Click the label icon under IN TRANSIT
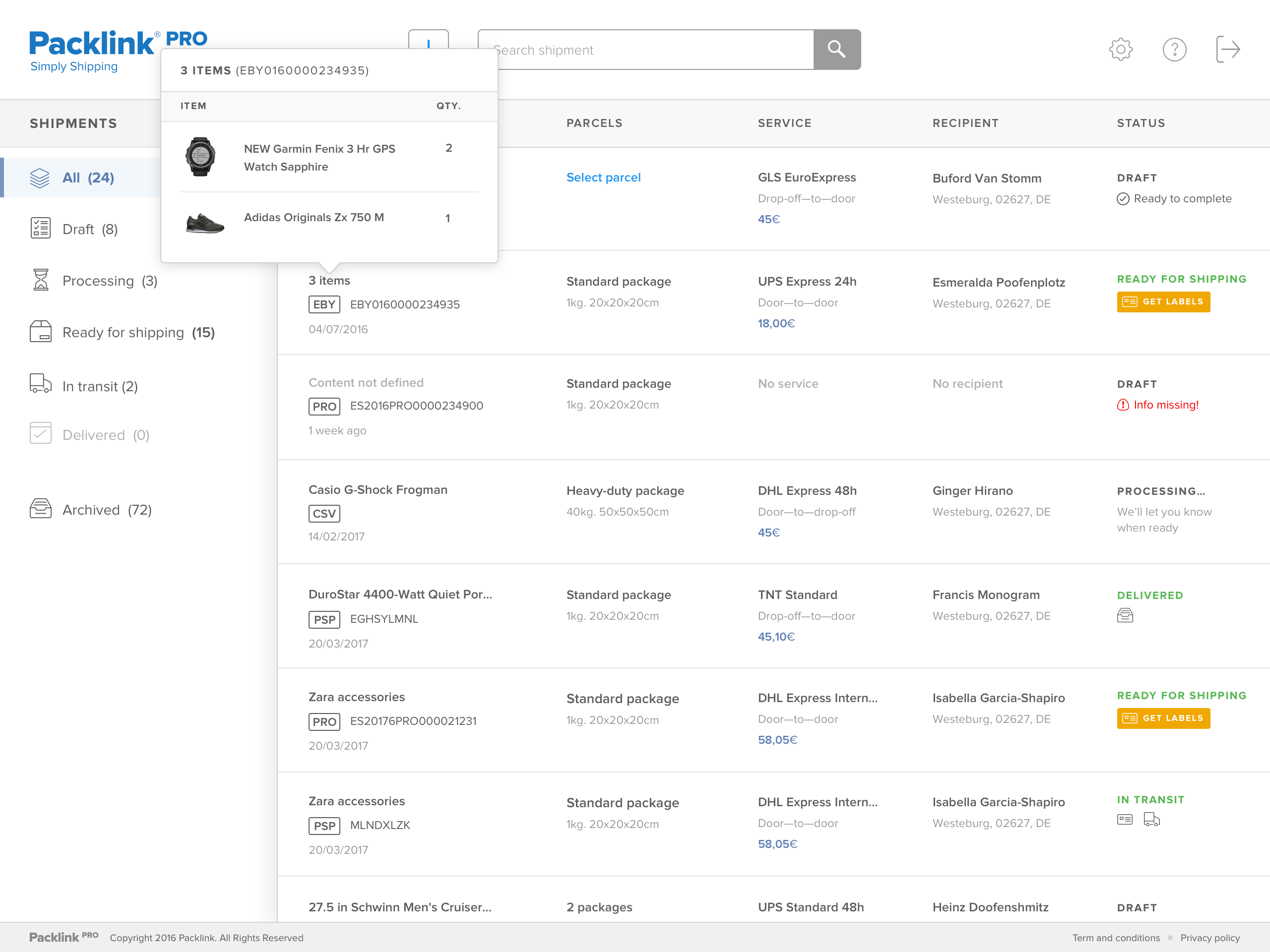Screen dimensions: 1270x952 pos(1125,820)
